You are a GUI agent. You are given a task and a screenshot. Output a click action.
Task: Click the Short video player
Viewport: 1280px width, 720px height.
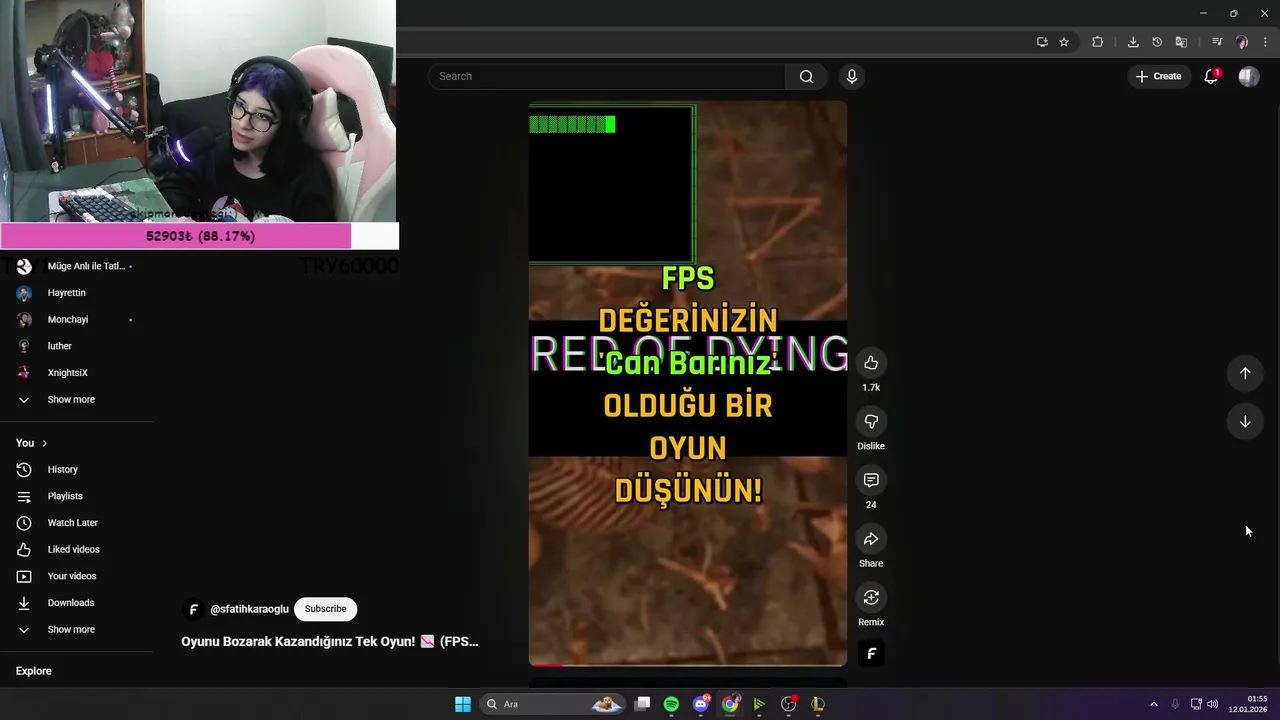click(688, 384)
